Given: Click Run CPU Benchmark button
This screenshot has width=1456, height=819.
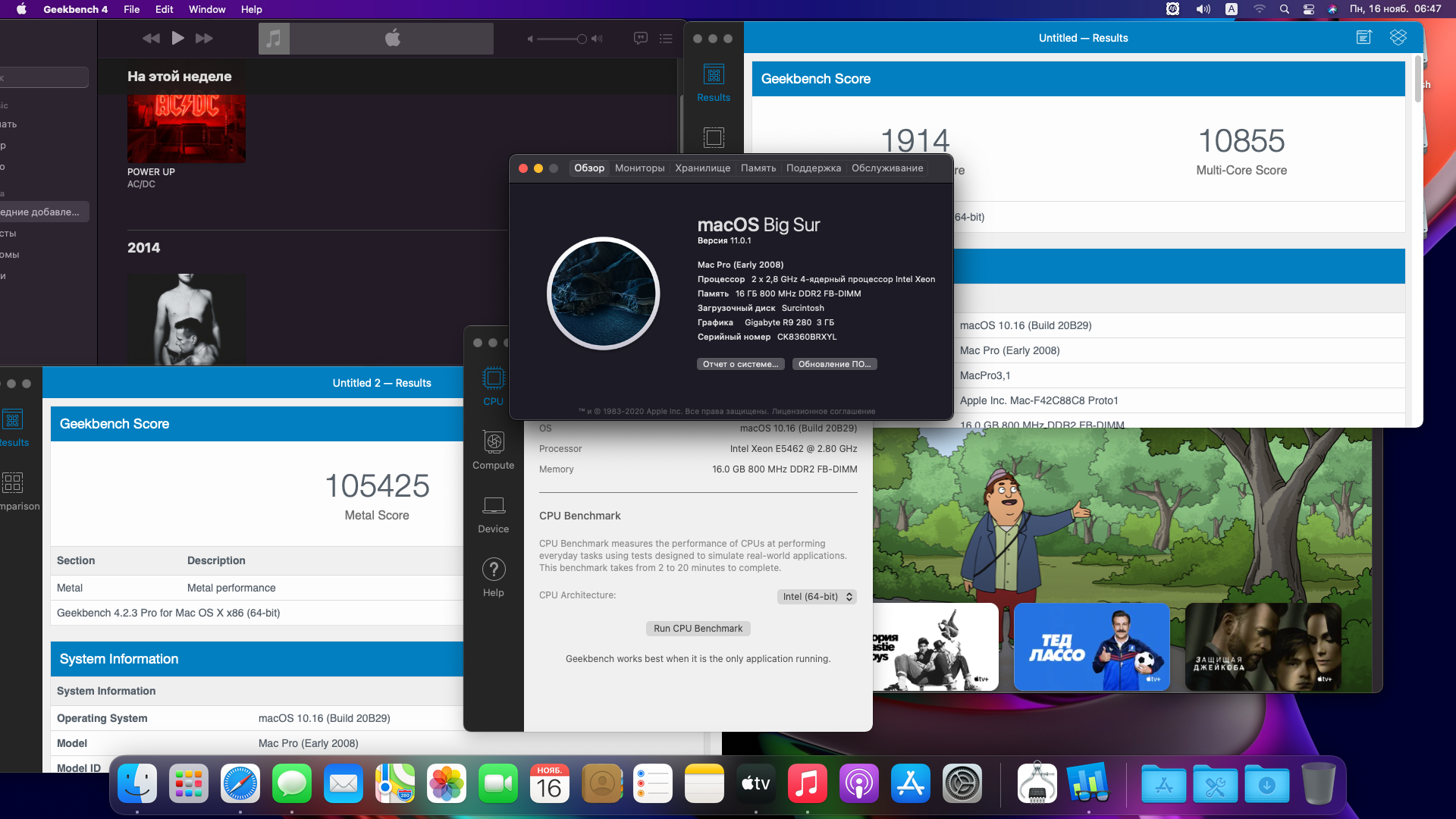Looking at the screenshot, I should [698, 629].
